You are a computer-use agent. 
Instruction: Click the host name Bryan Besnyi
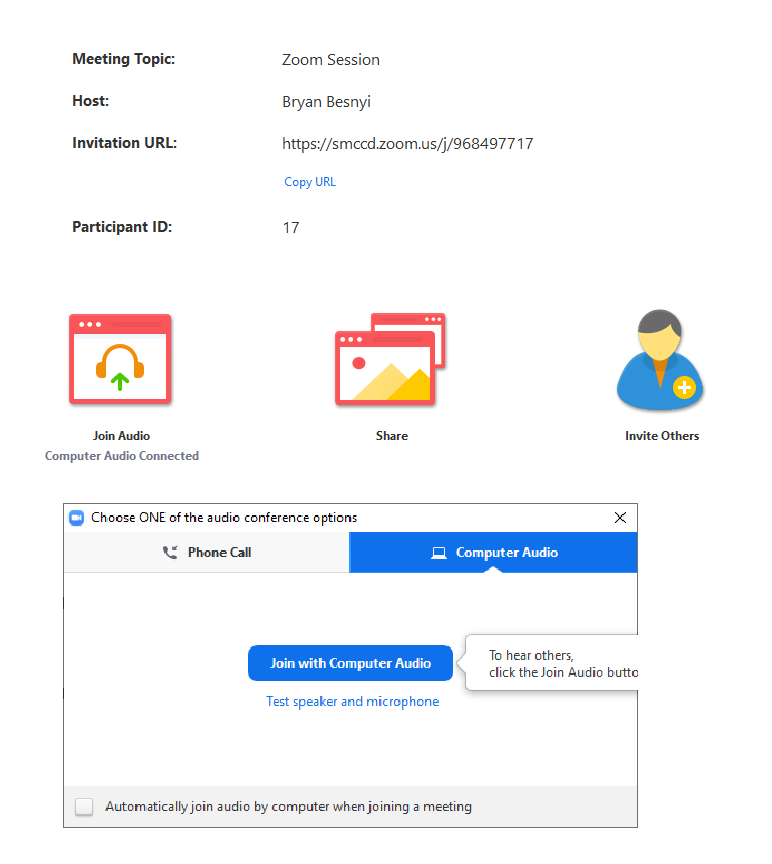pos(326,102)
